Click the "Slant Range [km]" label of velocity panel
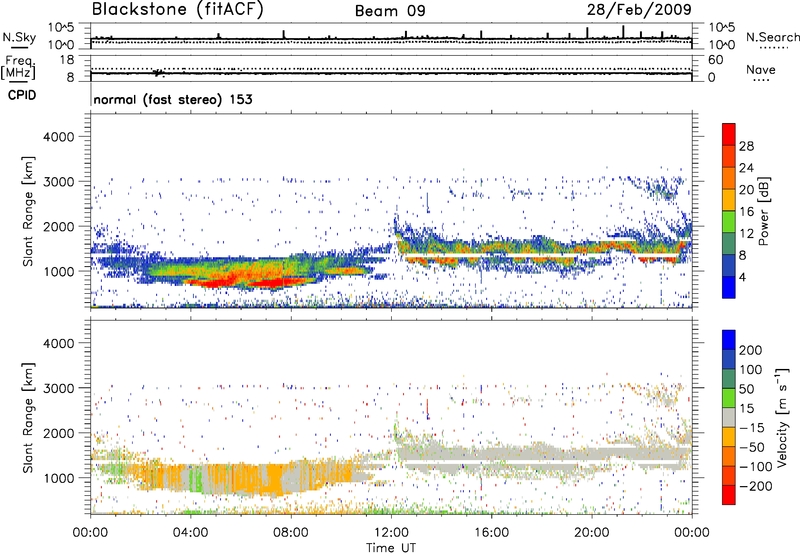800x554 pixels. [28, 417]
